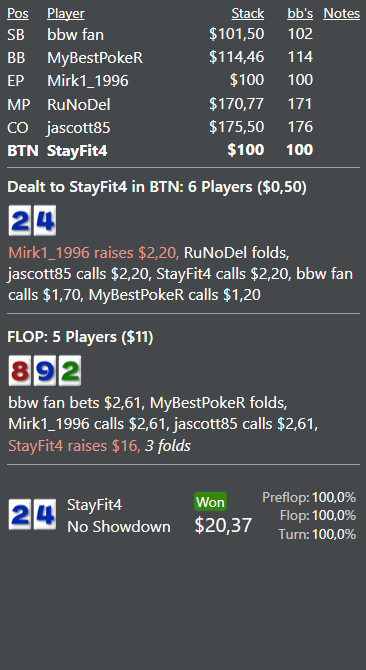The image size is (366, 670).
Task: Select the bold StayFit4 BTN row
Action: point(183,150)
